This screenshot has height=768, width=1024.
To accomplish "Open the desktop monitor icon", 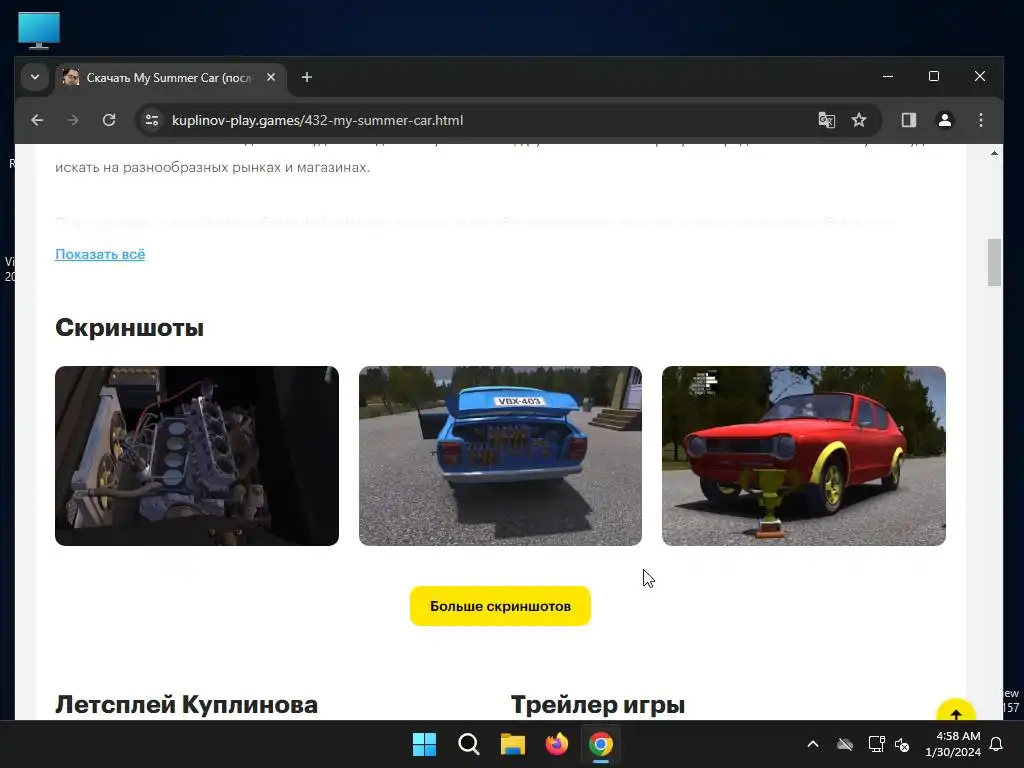I will [39, 30].
